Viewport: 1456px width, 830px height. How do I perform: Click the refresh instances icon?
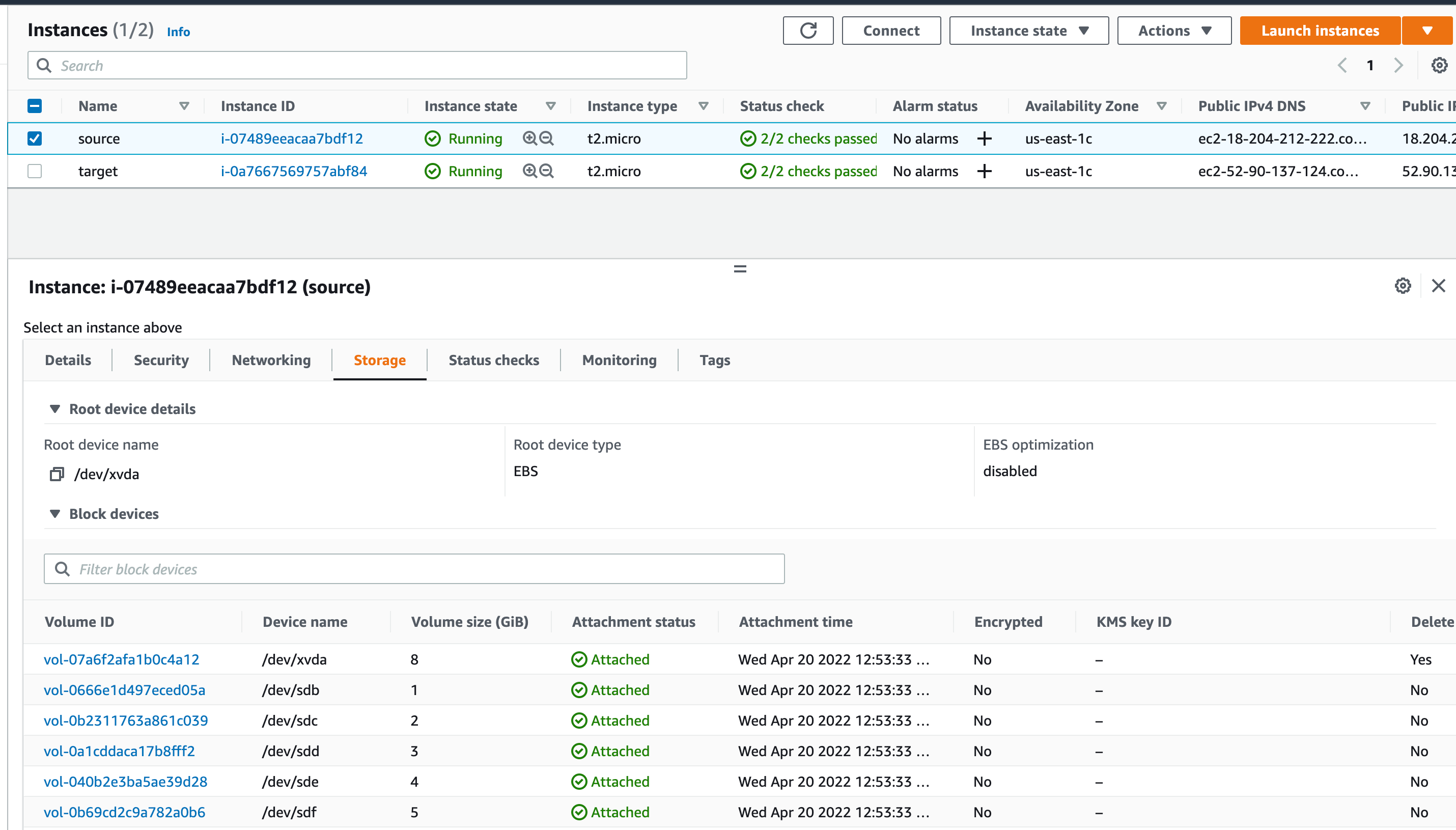[807, 30]
